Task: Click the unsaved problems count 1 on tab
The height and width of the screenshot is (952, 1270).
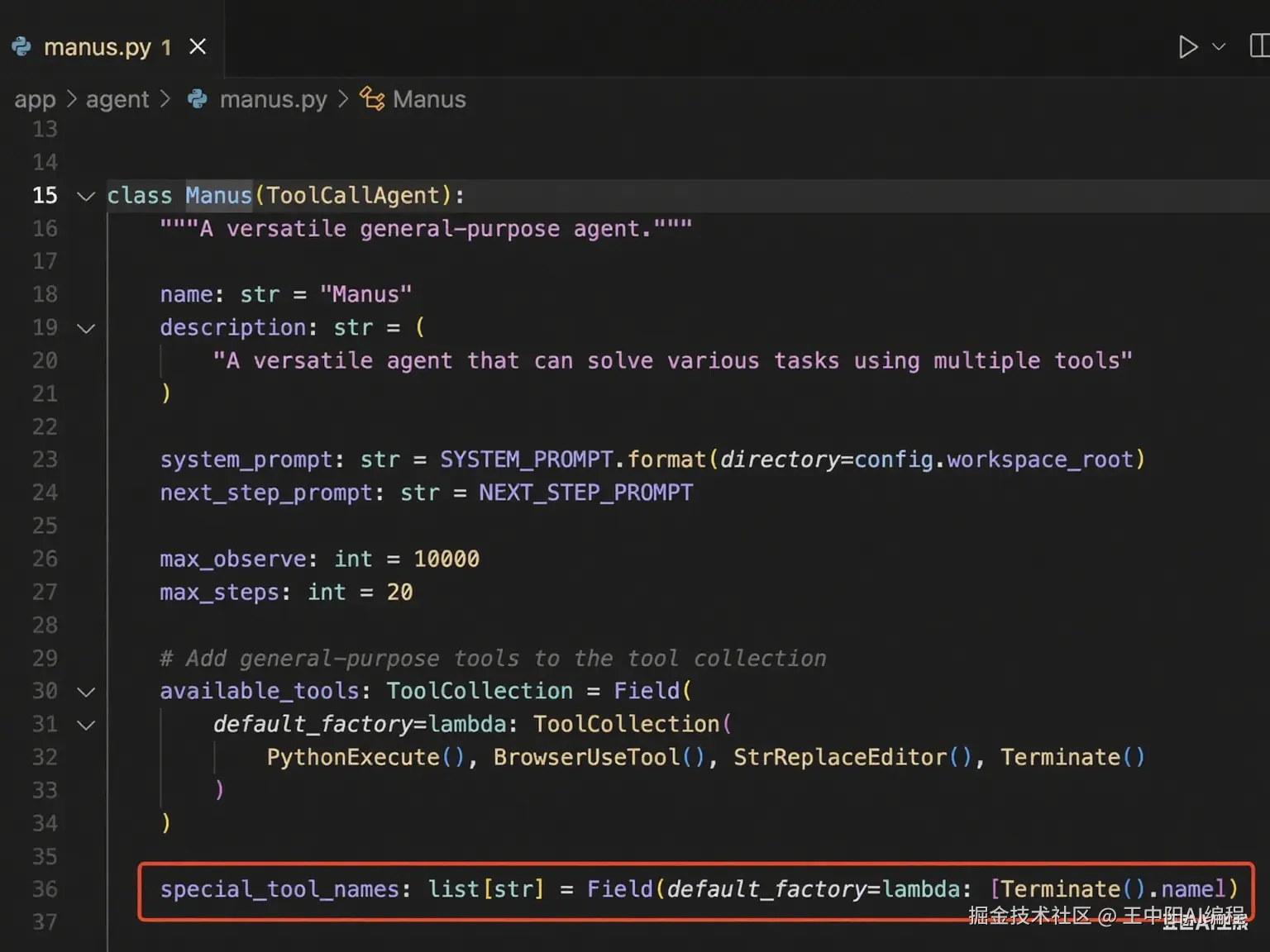Action: [x=166, y=47]
